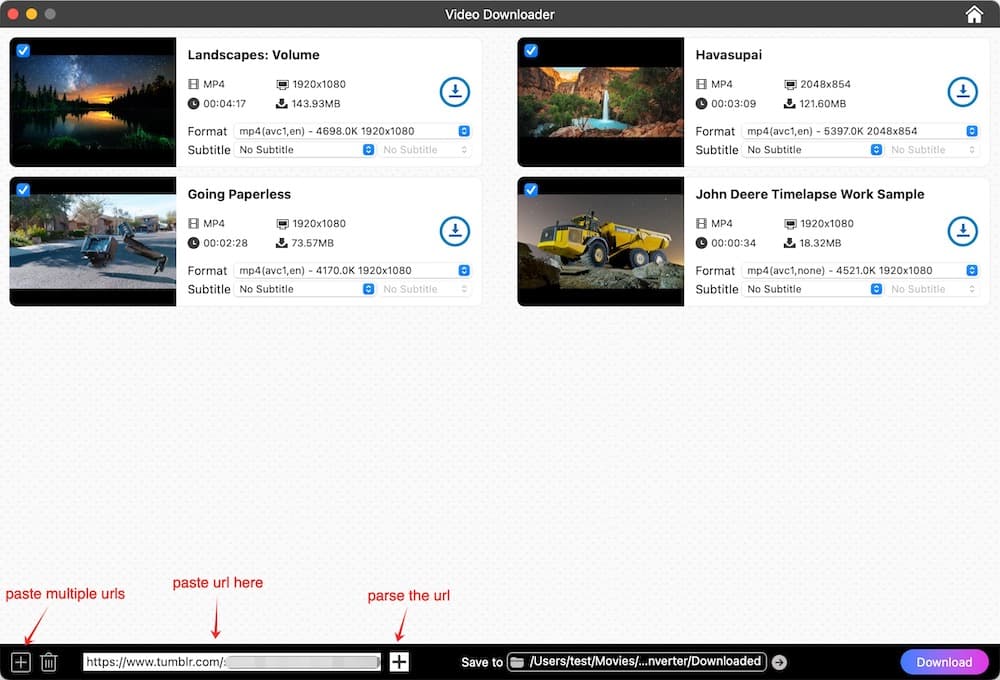Download John Deere Timelapse Work Sample video
Screen dimensions: 1000x680
(962, 231)
